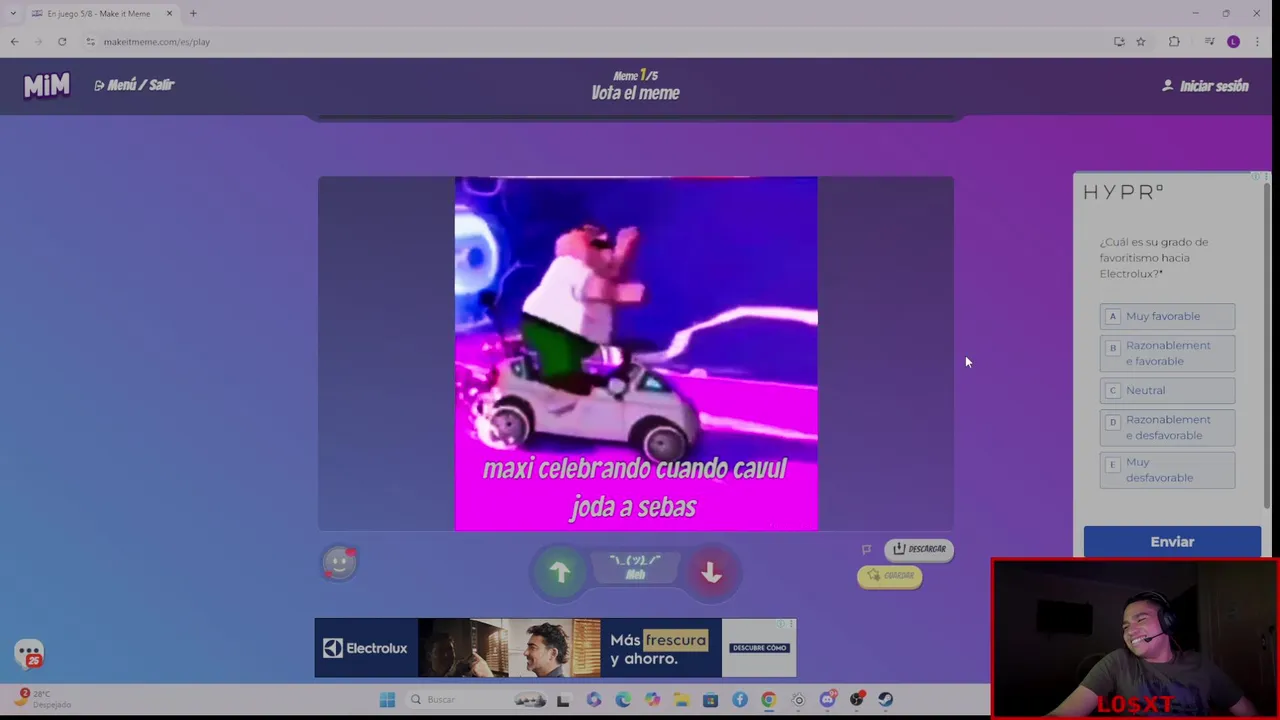Choose the Neutral survey answer

(1167, 390)
